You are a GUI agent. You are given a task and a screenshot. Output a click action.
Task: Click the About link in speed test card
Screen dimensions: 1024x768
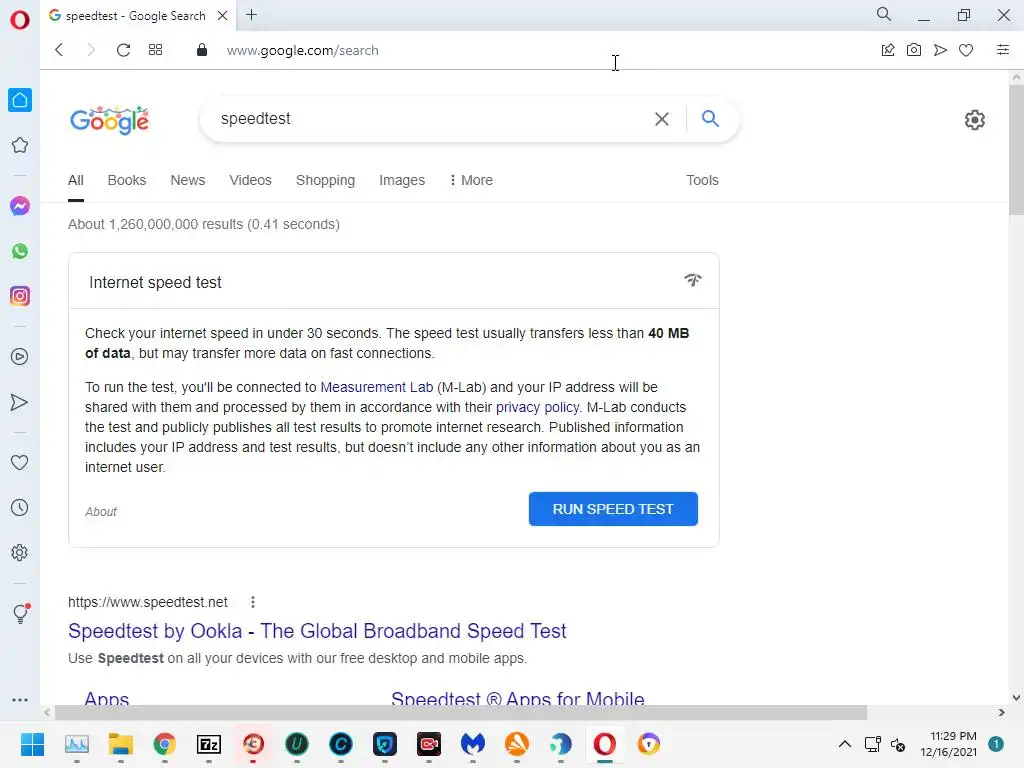101,512
